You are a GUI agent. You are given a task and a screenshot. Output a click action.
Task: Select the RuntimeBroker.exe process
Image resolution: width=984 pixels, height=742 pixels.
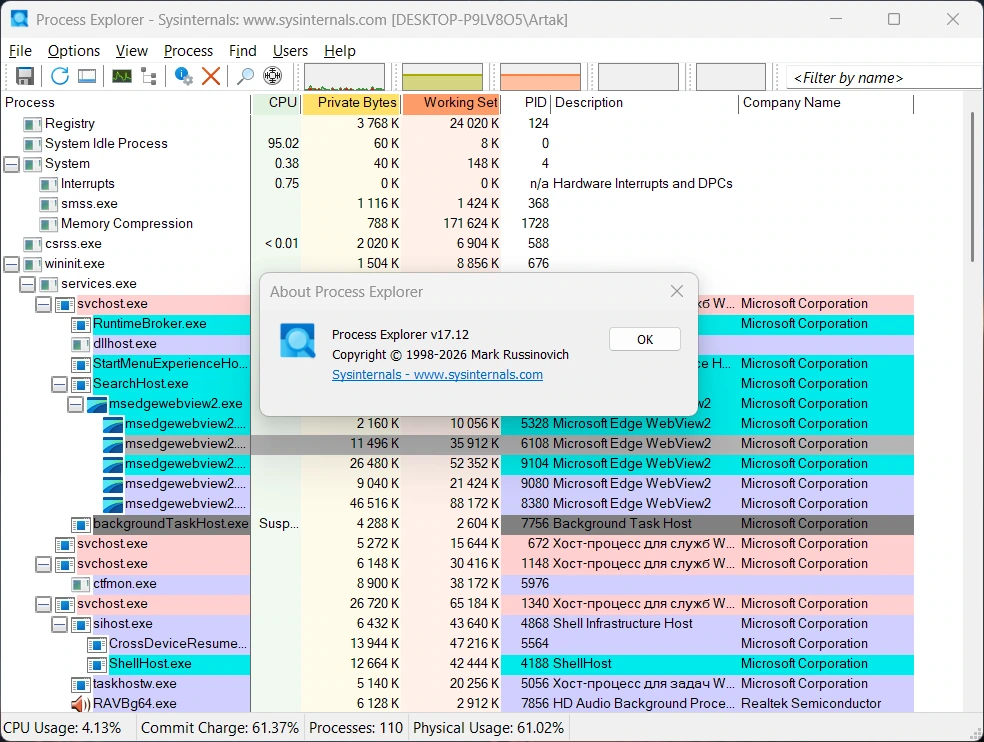pos(149,324)
